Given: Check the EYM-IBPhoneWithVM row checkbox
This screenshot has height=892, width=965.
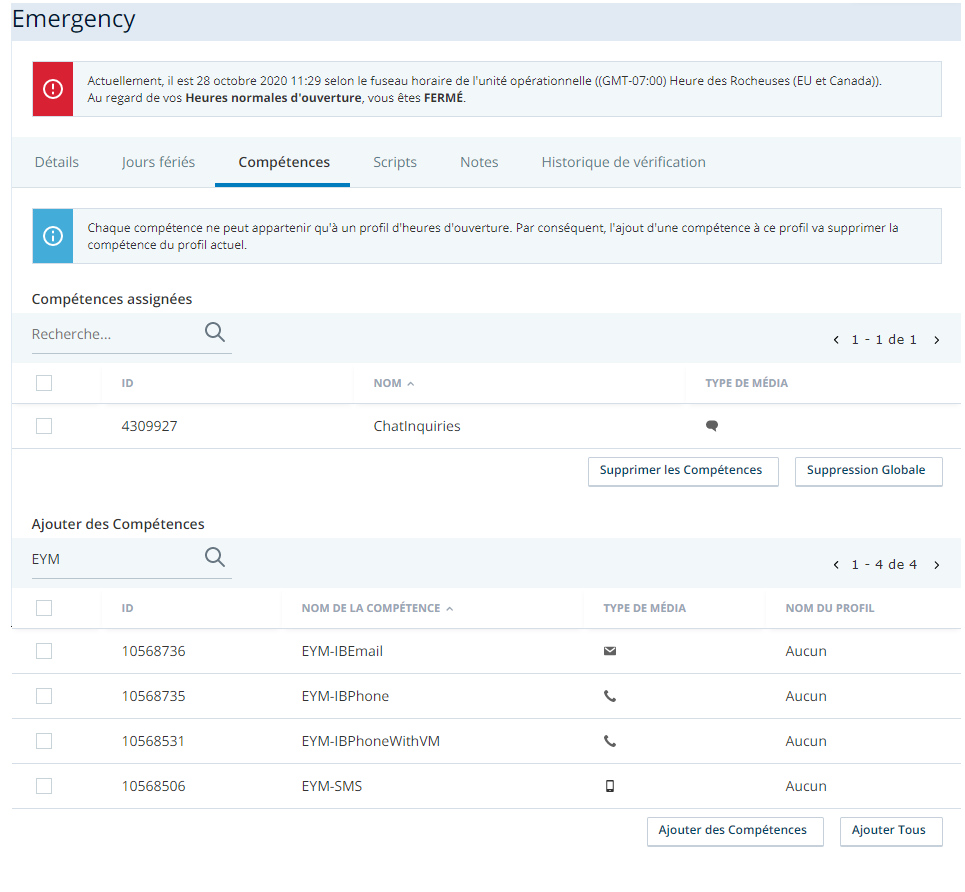Looking at the screenshot, I should pos(44,741).
